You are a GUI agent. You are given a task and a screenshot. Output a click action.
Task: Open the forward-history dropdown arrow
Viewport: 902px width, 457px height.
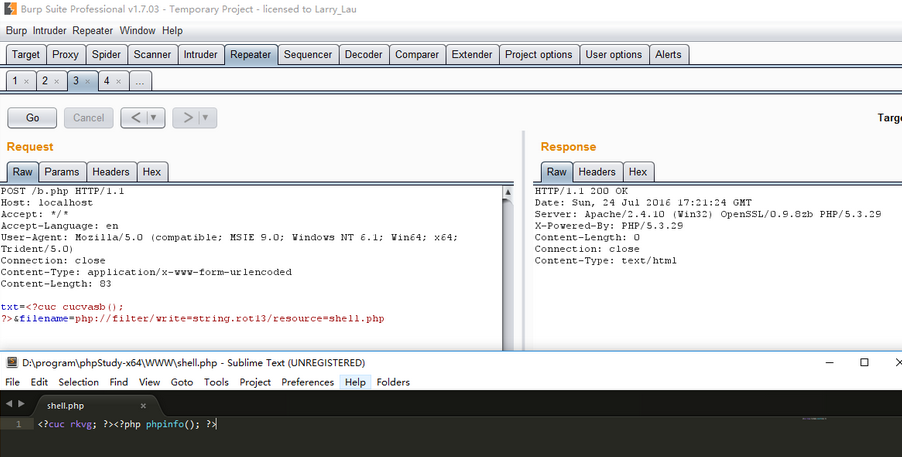click(x=205, y=118)
